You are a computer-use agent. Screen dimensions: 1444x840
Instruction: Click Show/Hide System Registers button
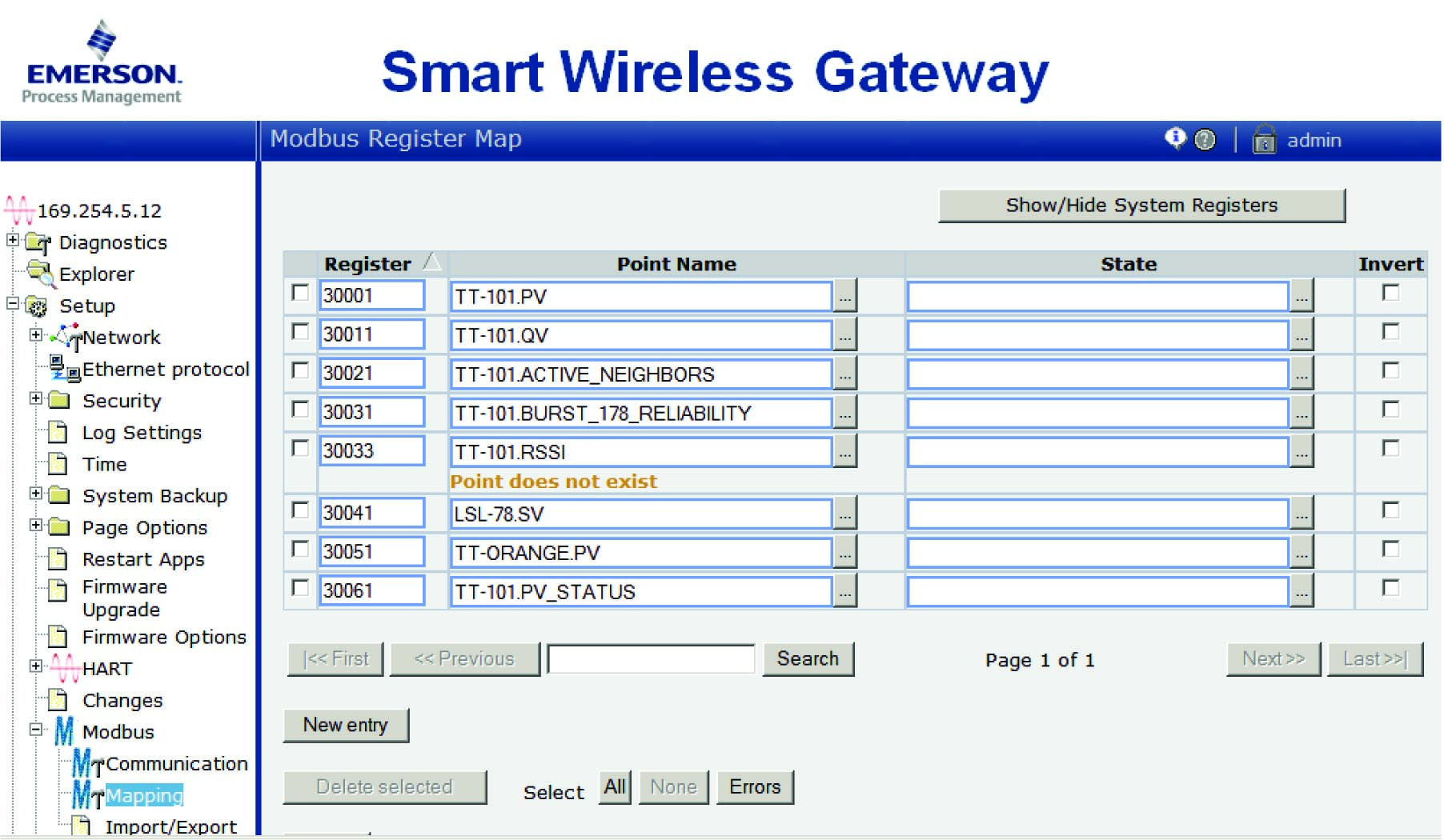(x=1141, y=206)
